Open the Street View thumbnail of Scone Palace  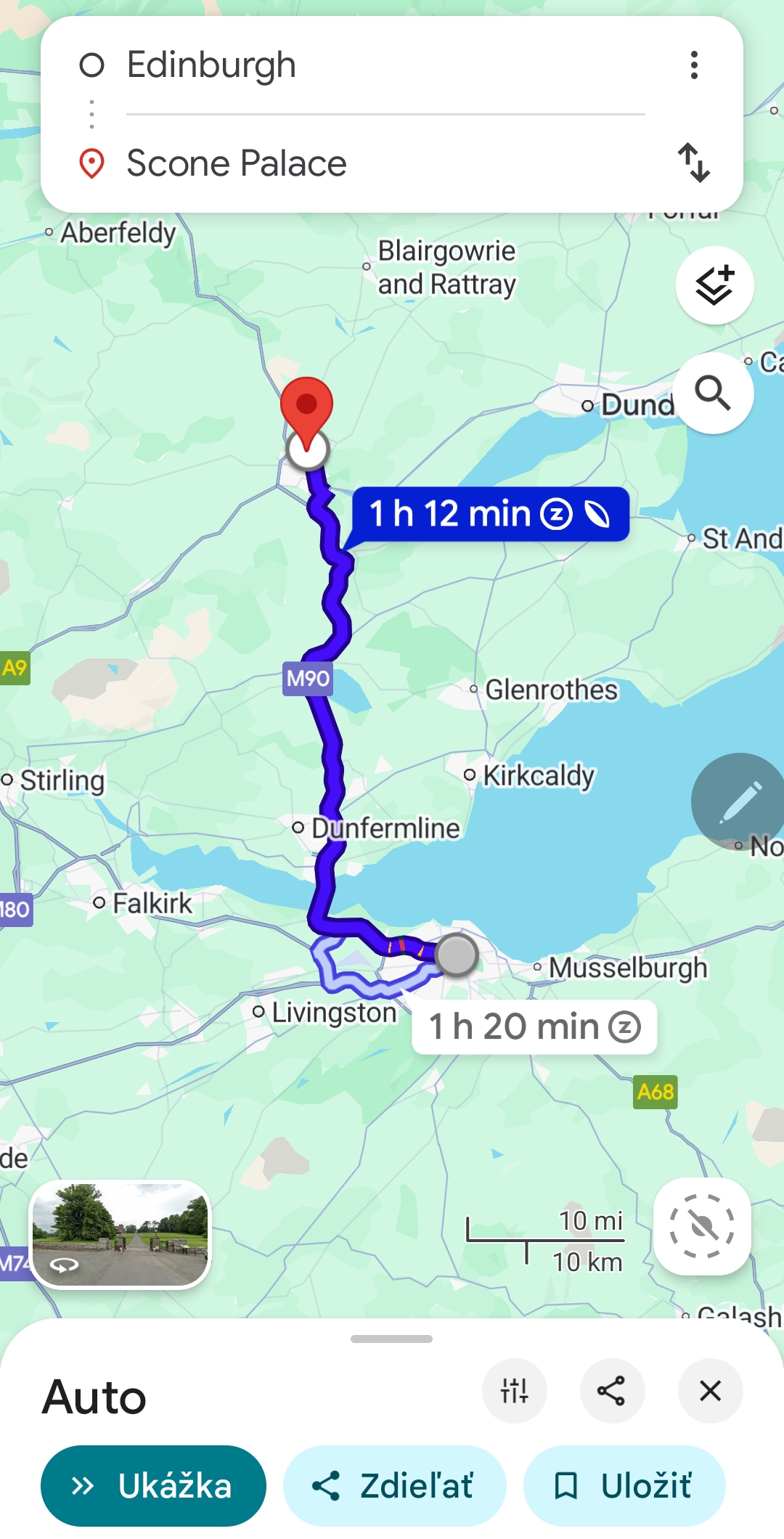tap(120, 1234)
